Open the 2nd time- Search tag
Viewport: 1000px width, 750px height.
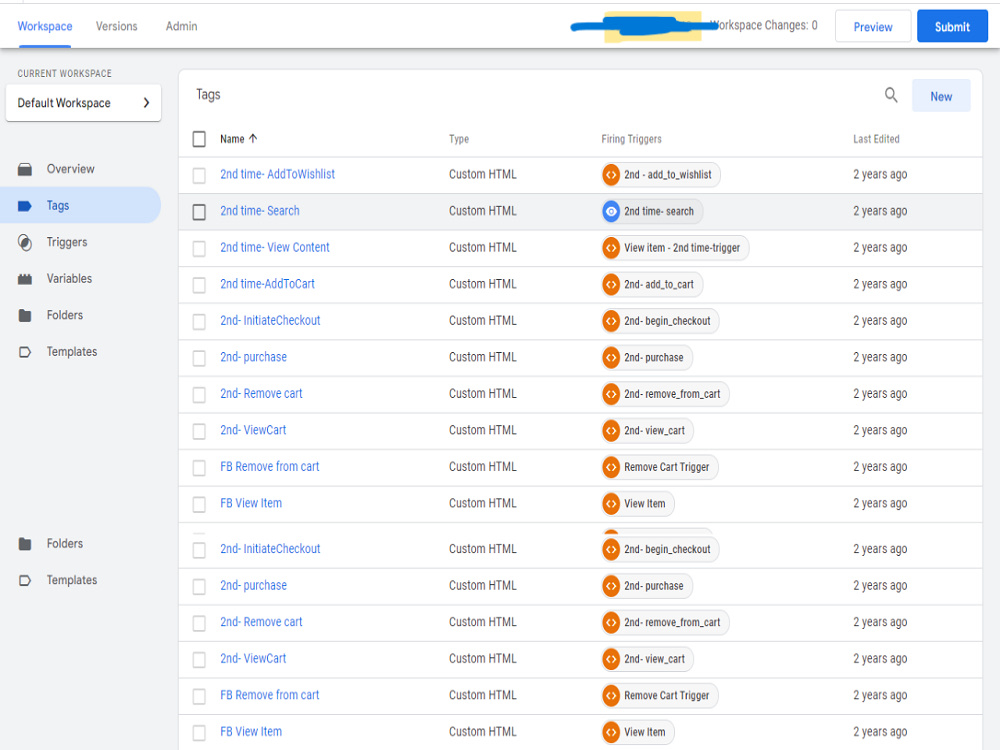pyautogui.click(x=260, y=210)
